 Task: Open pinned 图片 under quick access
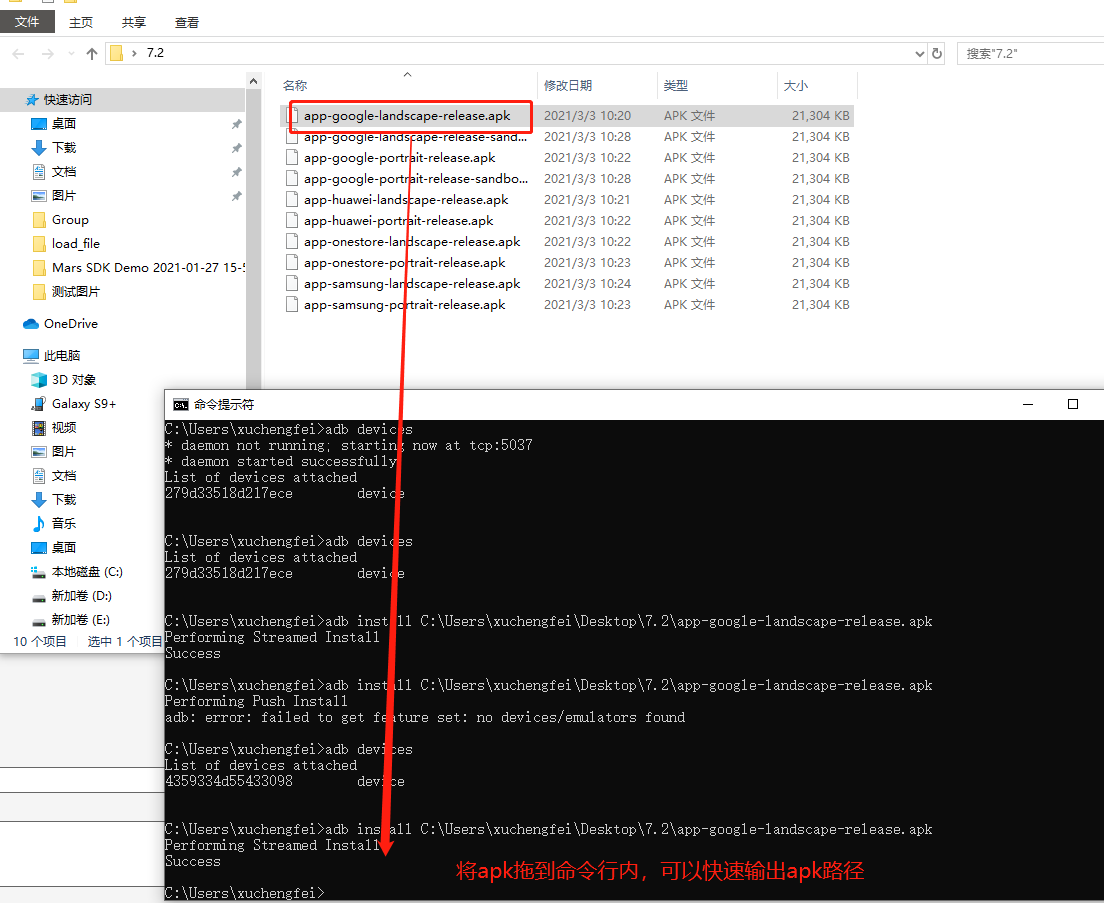point(63,196)
